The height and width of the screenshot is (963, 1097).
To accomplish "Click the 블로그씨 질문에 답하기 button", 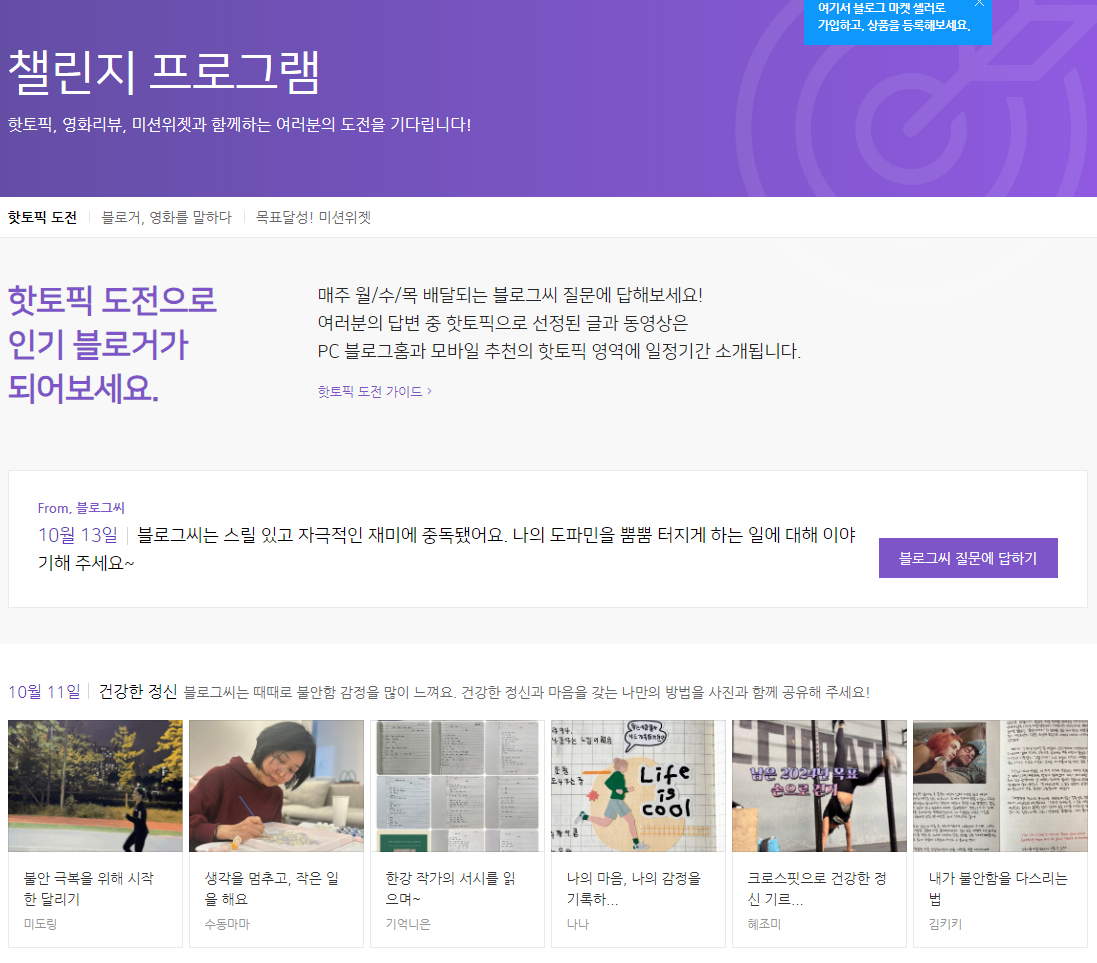I will (967, 557).
